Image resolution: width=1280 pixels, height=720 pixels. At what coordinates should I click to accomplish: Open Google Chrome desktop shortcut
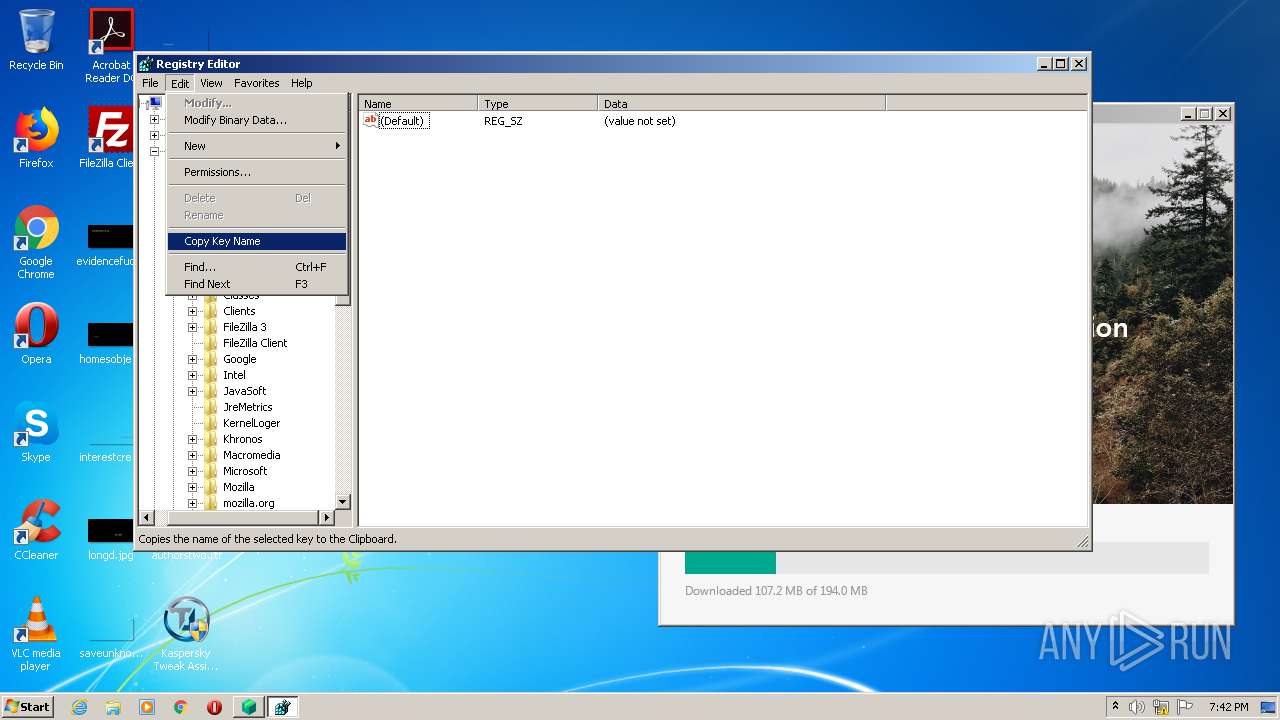[x=36, y=242]
